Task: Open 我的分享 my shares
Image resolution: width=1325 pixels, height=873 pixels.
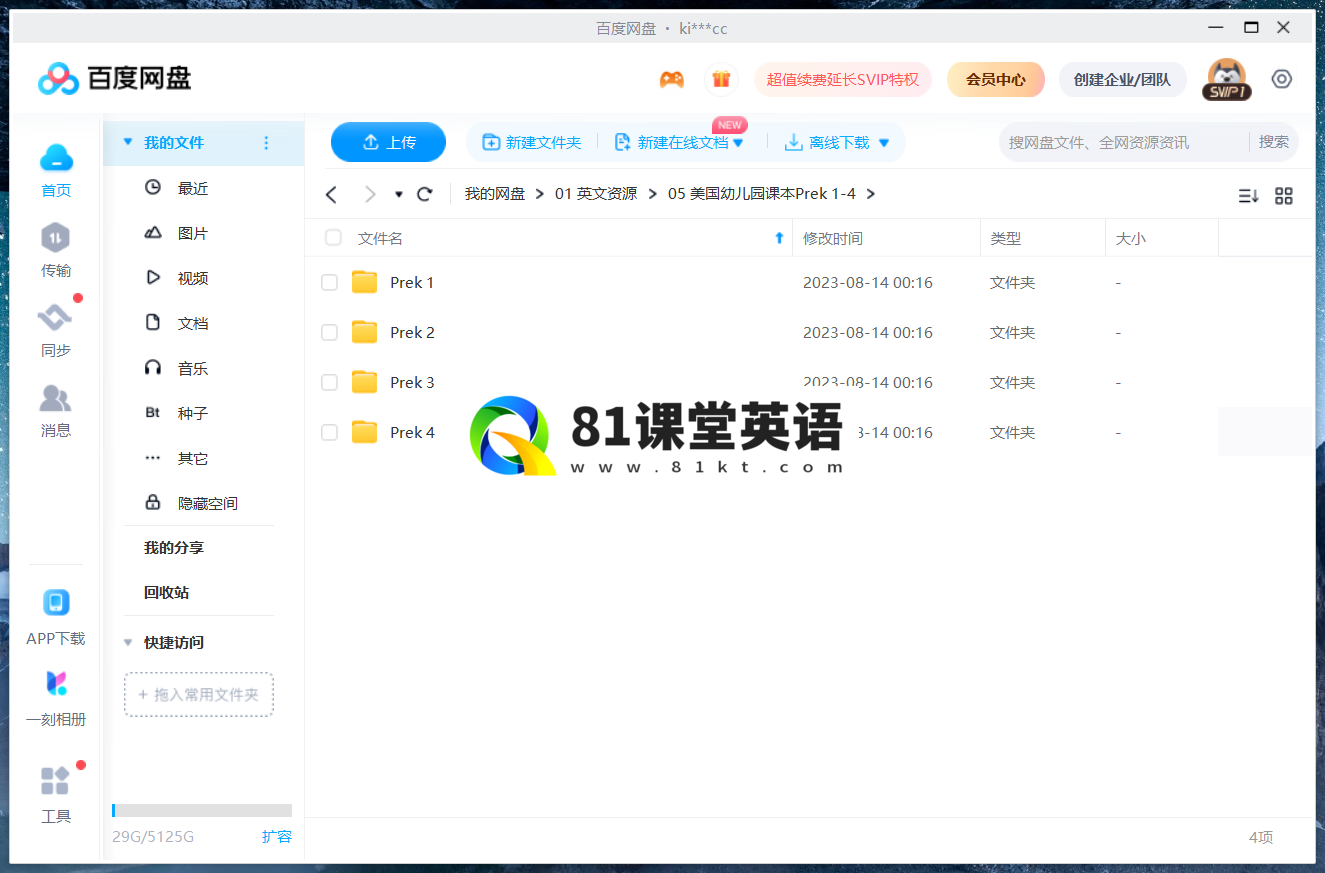Action: coord(173,548)
